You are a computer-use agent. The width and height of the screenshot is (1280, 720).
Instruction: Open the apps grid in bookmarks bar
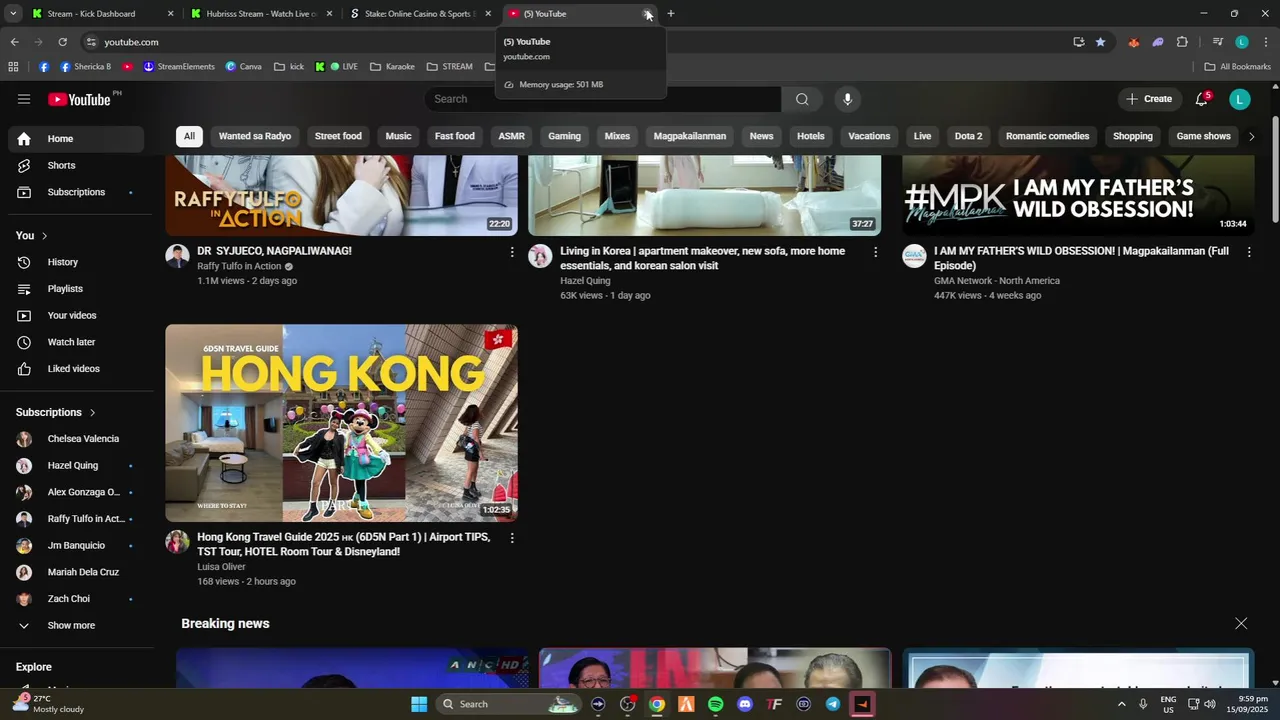tap(13, 67)
